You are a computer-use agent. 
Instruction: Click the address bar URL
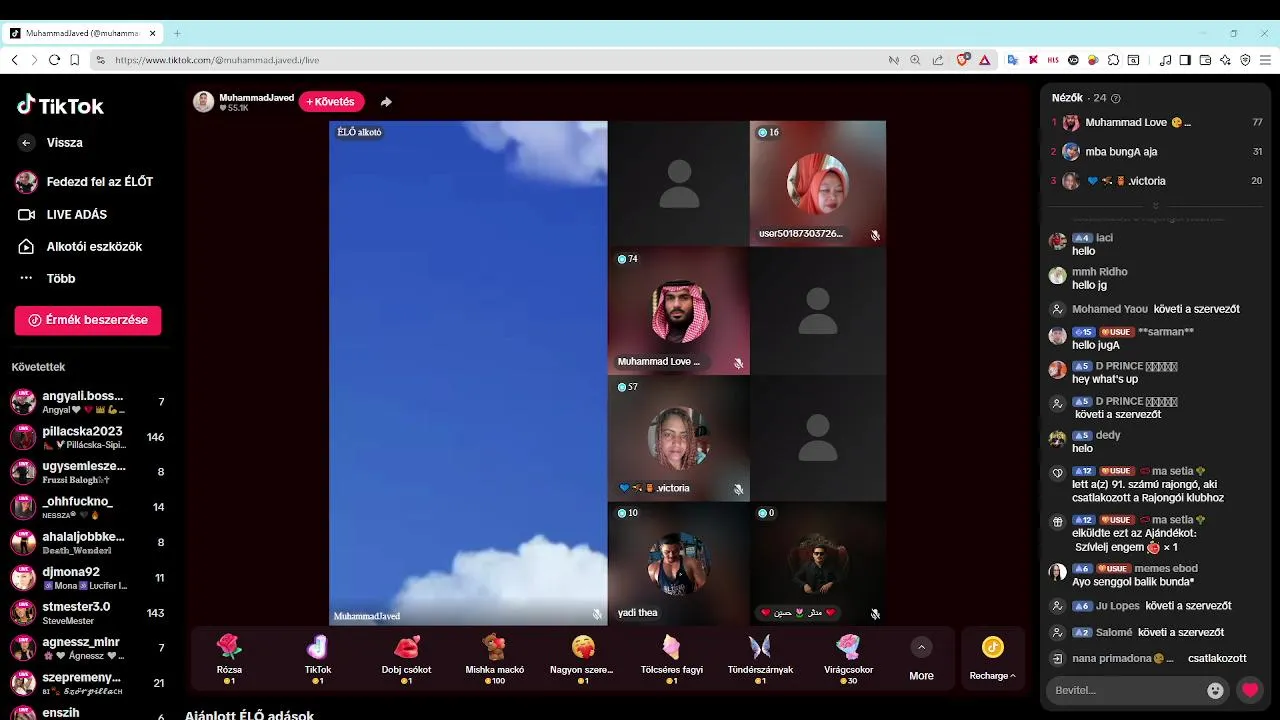click(x=217, y=60)
